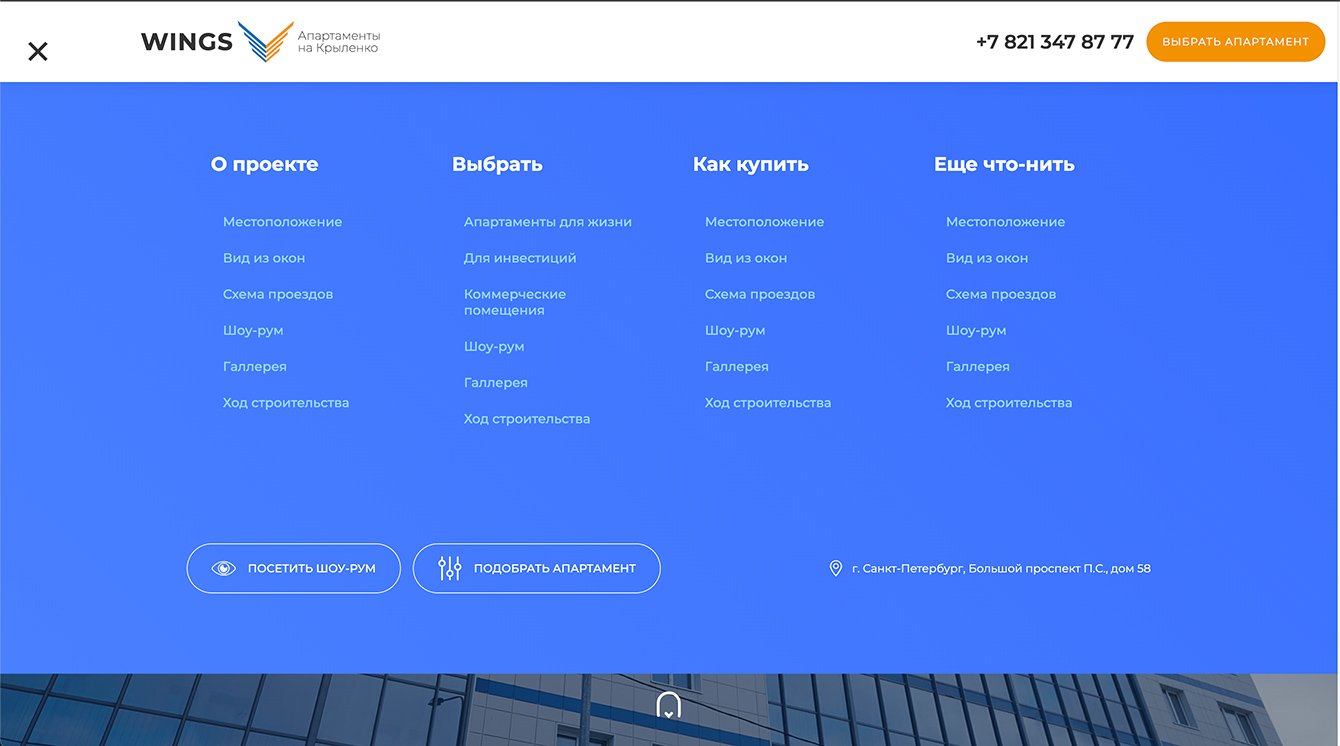Close the menu with the X icon
The width and height of the screenshot is (1340, 746).
[38, 51]
